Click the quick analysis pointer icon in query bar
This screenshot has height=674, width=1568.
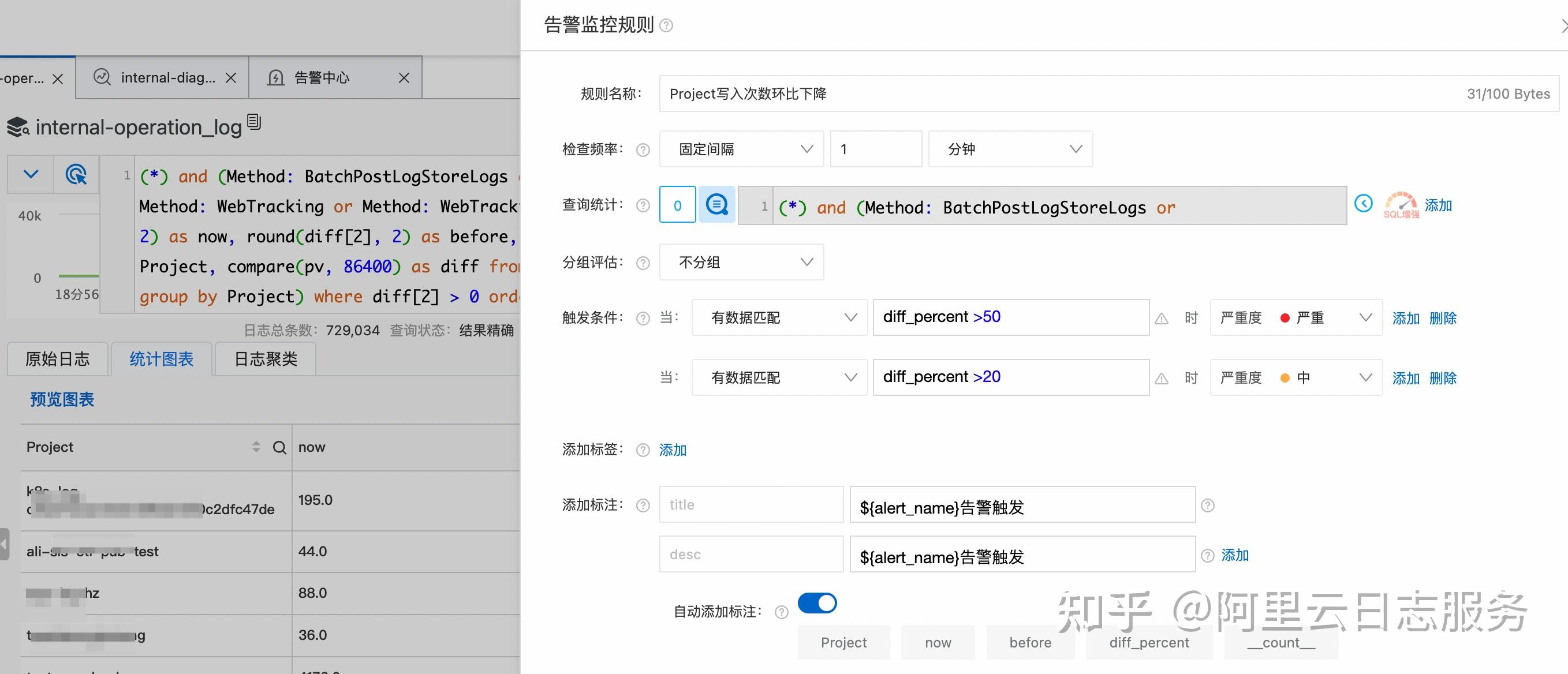coord(76,175)
